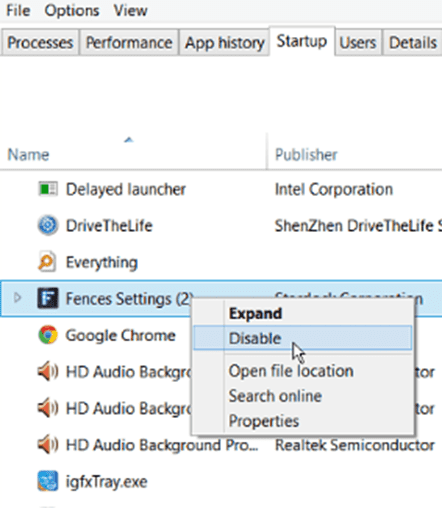Select the HD Audio Background Pro... entry
This screenshot has width=442, height=508.
[x=162, y=445]
